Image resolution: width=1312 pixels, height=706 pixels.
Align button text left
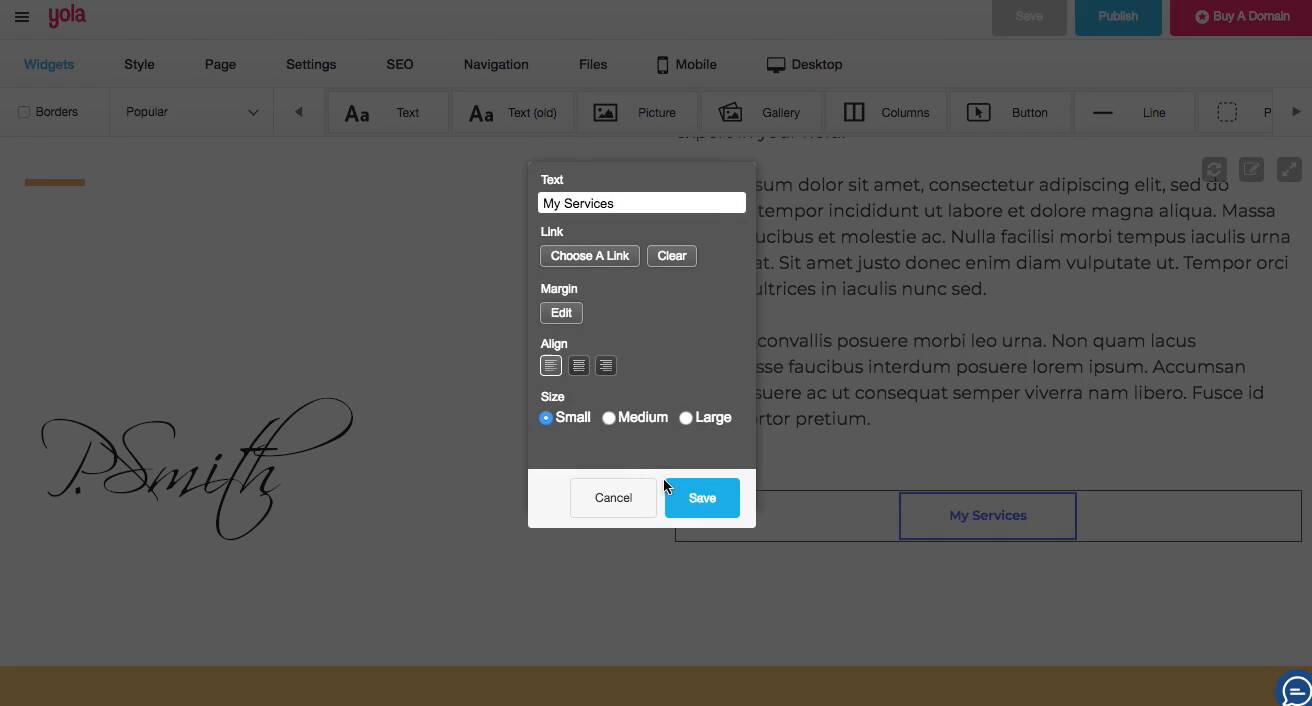pos(551,366)
